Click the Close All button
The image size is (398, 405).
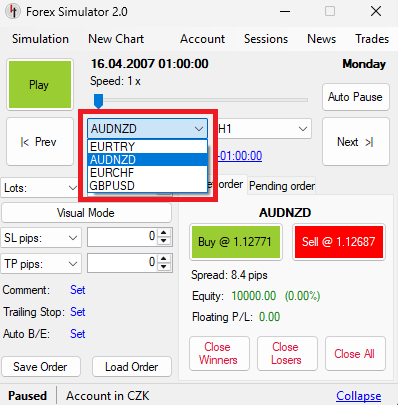click(355, 353)
